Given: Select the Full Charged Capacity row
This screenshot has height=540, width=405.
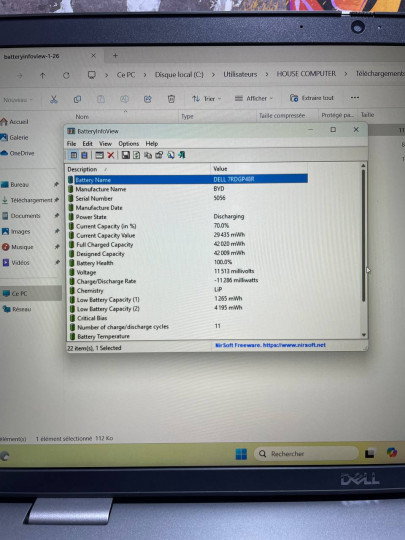Looking at the screenshot, I should [x=187, y=244].
